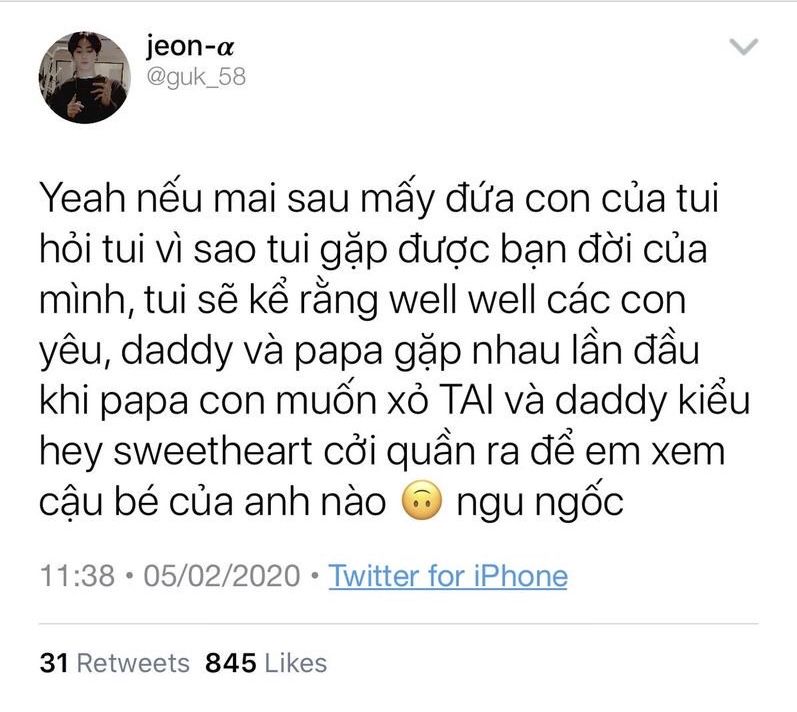Click the opening word Yeah
Image resolution: width=797 pixels, height=712 pixels.
(x=83, y=198)
